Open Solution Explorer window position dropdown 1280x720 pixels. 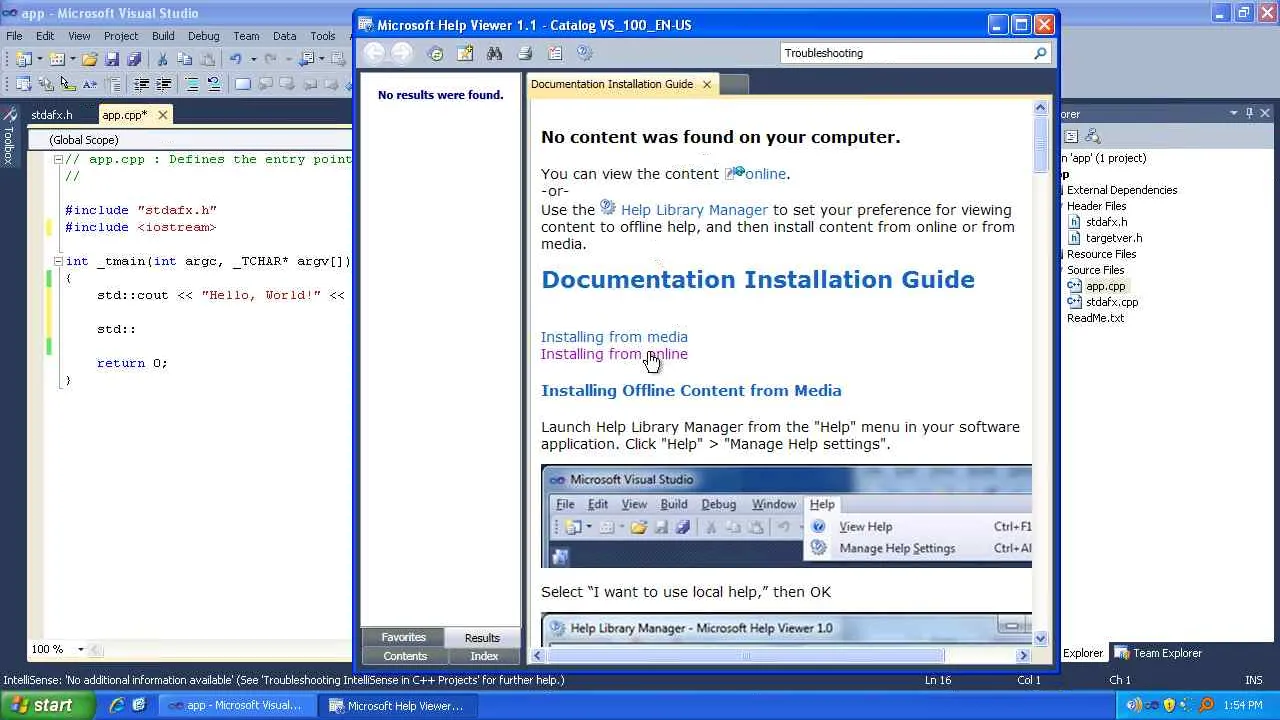tap(1234, 114)
